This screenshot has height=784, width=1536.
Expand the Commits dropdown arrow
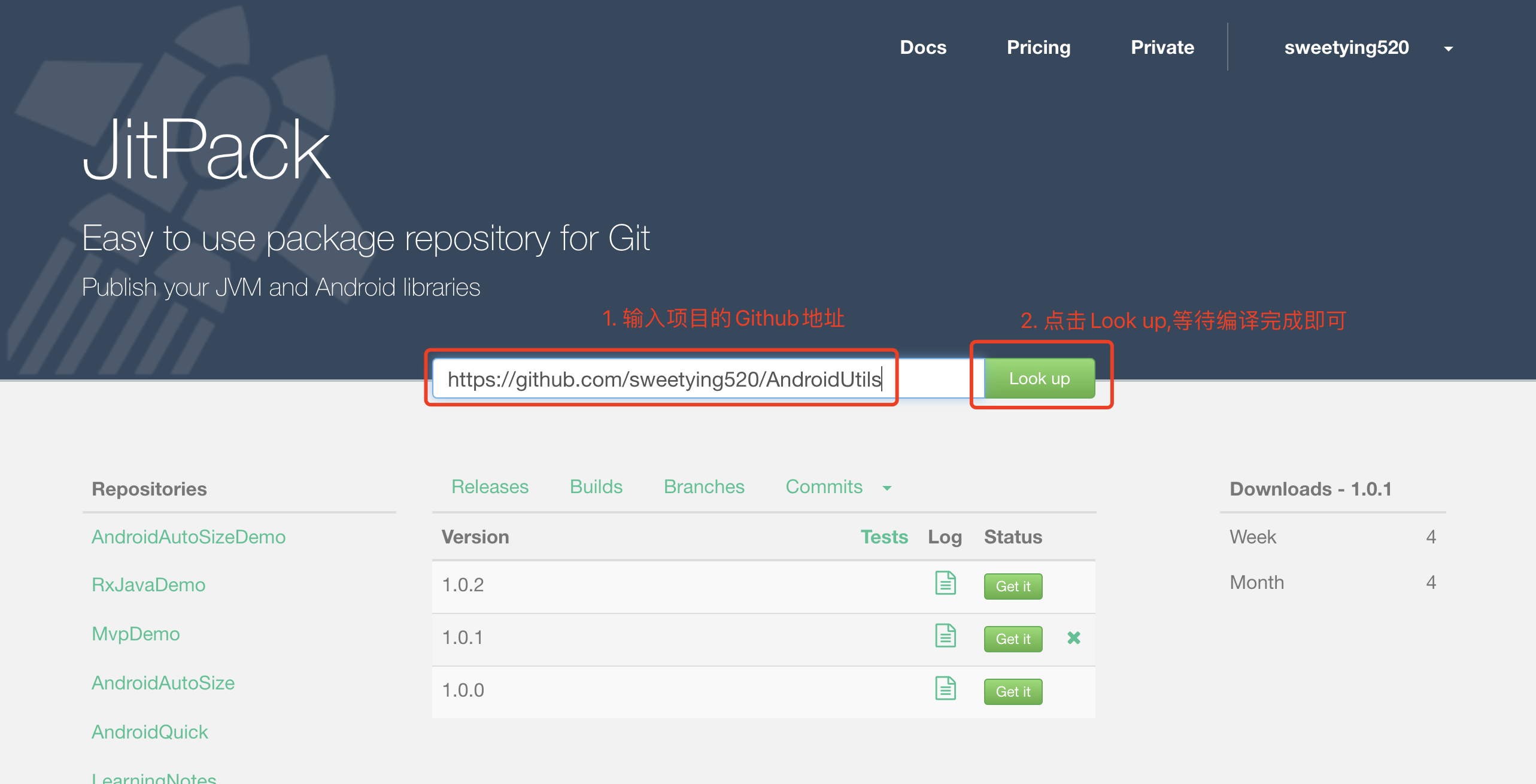point(887,488)
